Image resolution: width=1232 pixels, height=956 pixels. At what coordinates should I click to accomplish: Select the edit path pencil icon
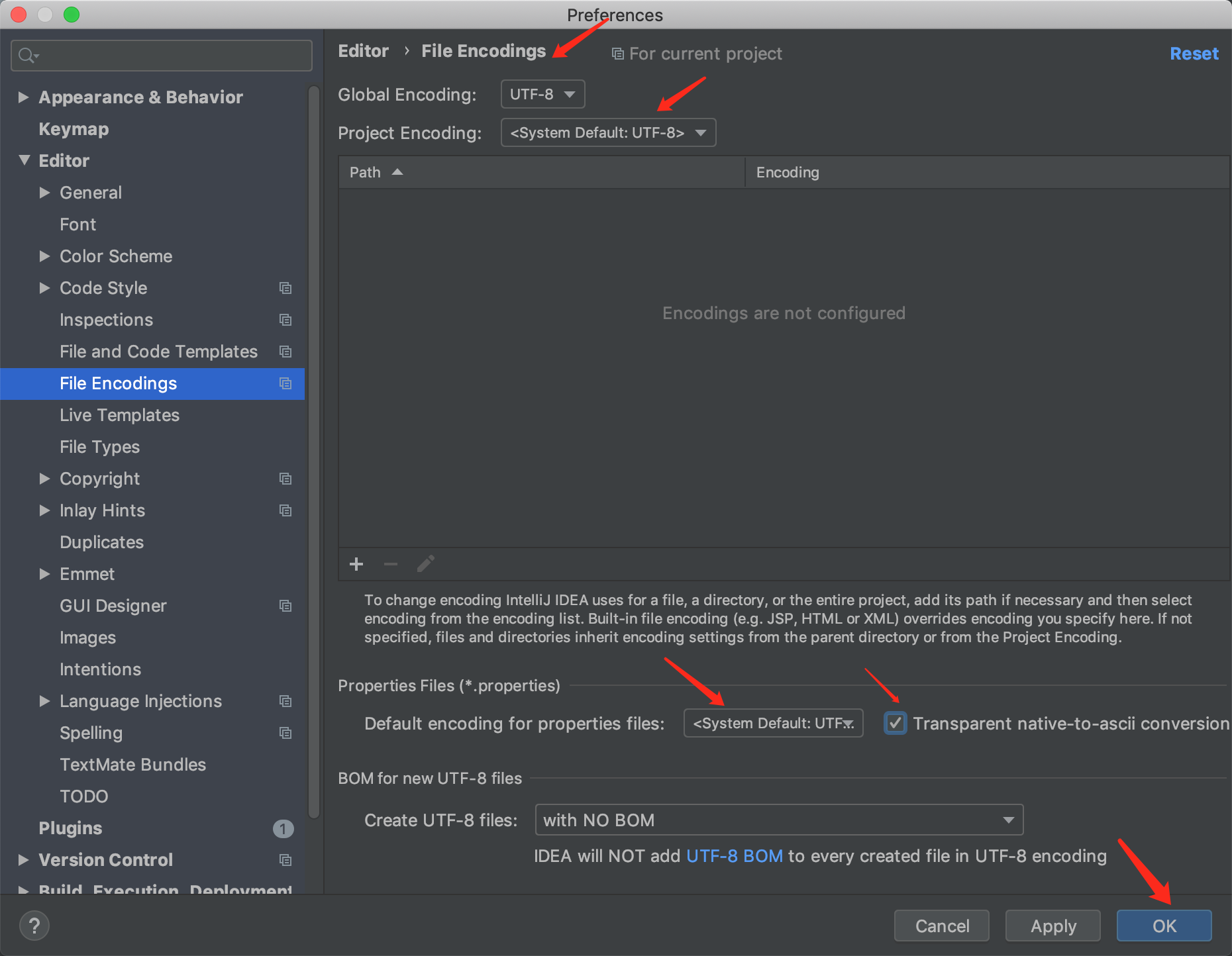pos(425,563)
